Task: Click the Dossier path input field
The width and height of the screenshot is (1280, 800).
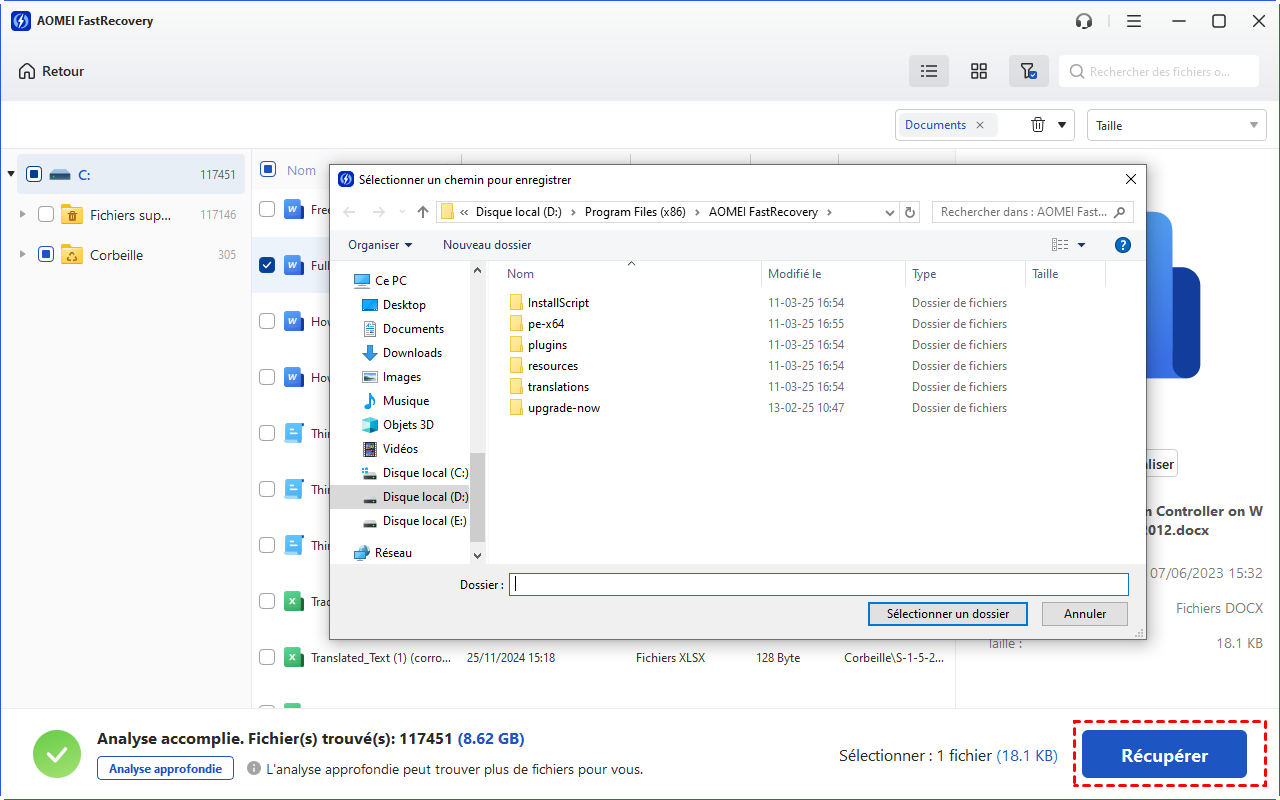Action: tap(819, 585)
